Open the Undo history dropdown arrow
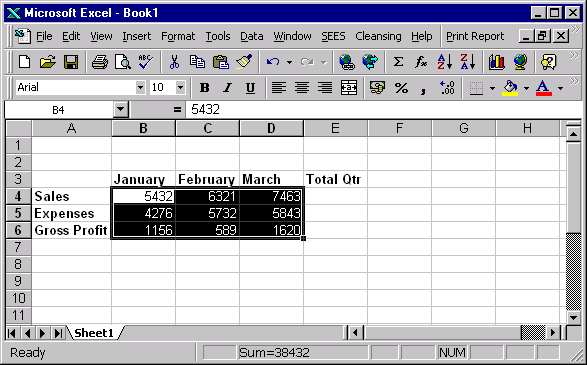Image resolution: width=587 pixels, height=365 pixels. (289, 62)
